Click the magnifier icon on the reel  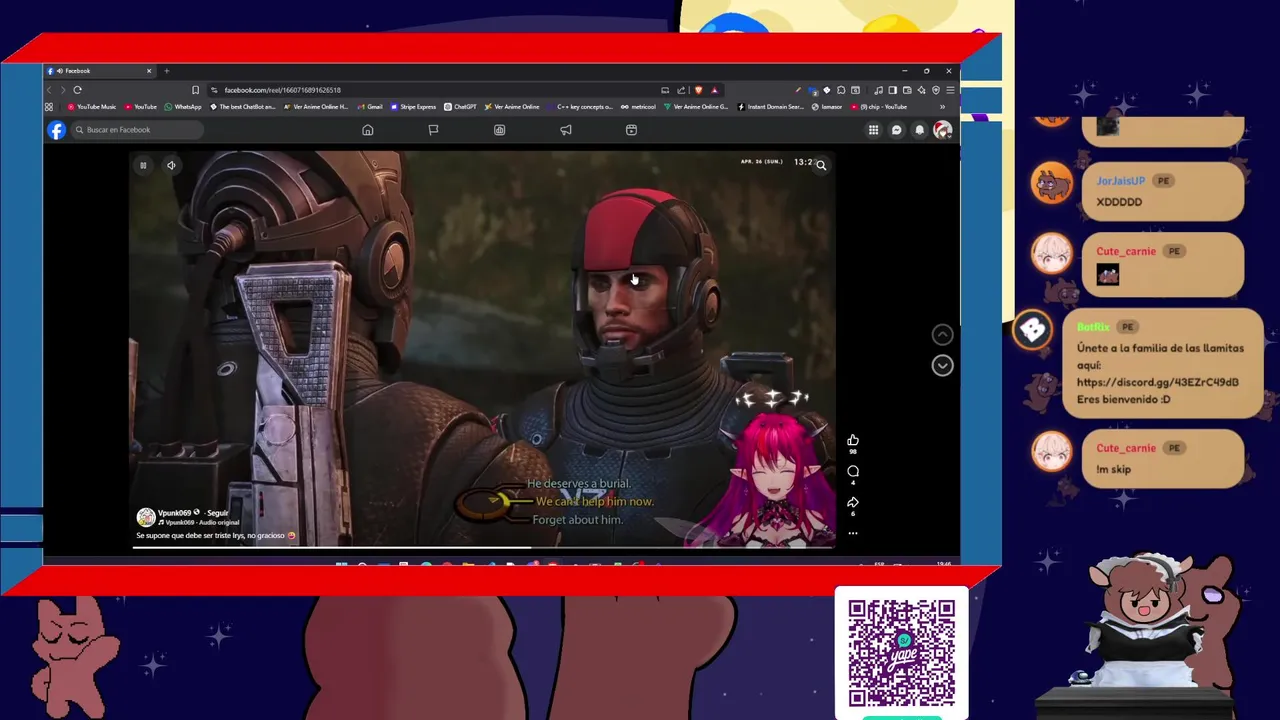pos(821,165)
